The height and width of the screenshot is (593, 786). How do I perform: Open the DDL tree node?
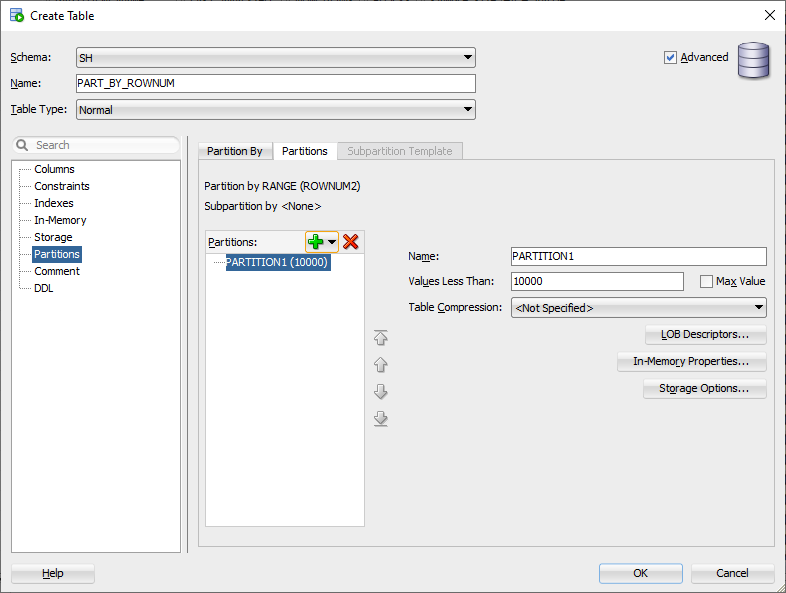(44, 288)
